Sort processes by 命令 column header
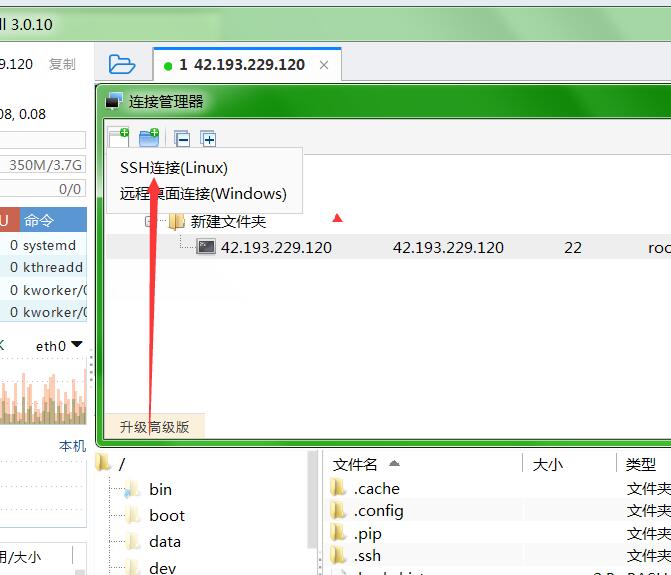 40,220
